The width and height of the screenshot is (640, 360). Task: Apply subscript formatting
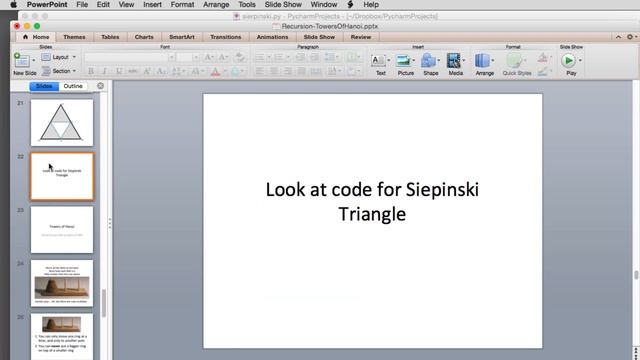coord(161,71)
